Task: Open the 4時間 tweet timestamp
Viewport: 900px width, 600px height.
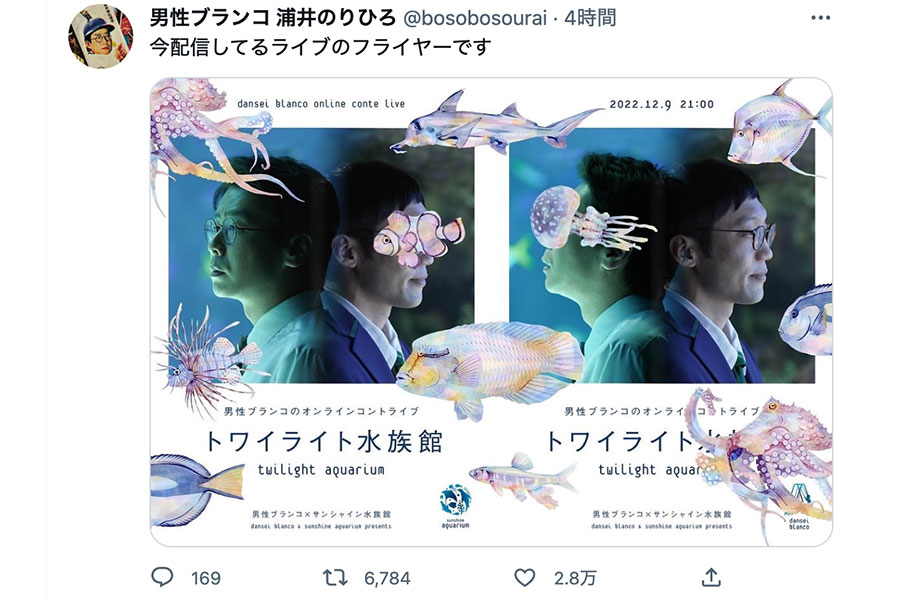Action: click(590, 18)
